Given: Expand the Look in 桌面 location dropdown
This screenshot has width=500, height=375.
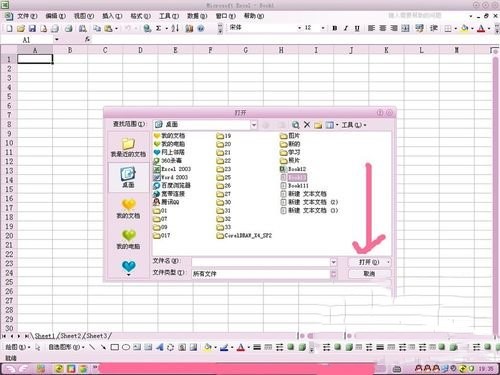Looking at the screenshot, I should click(254, 125).
